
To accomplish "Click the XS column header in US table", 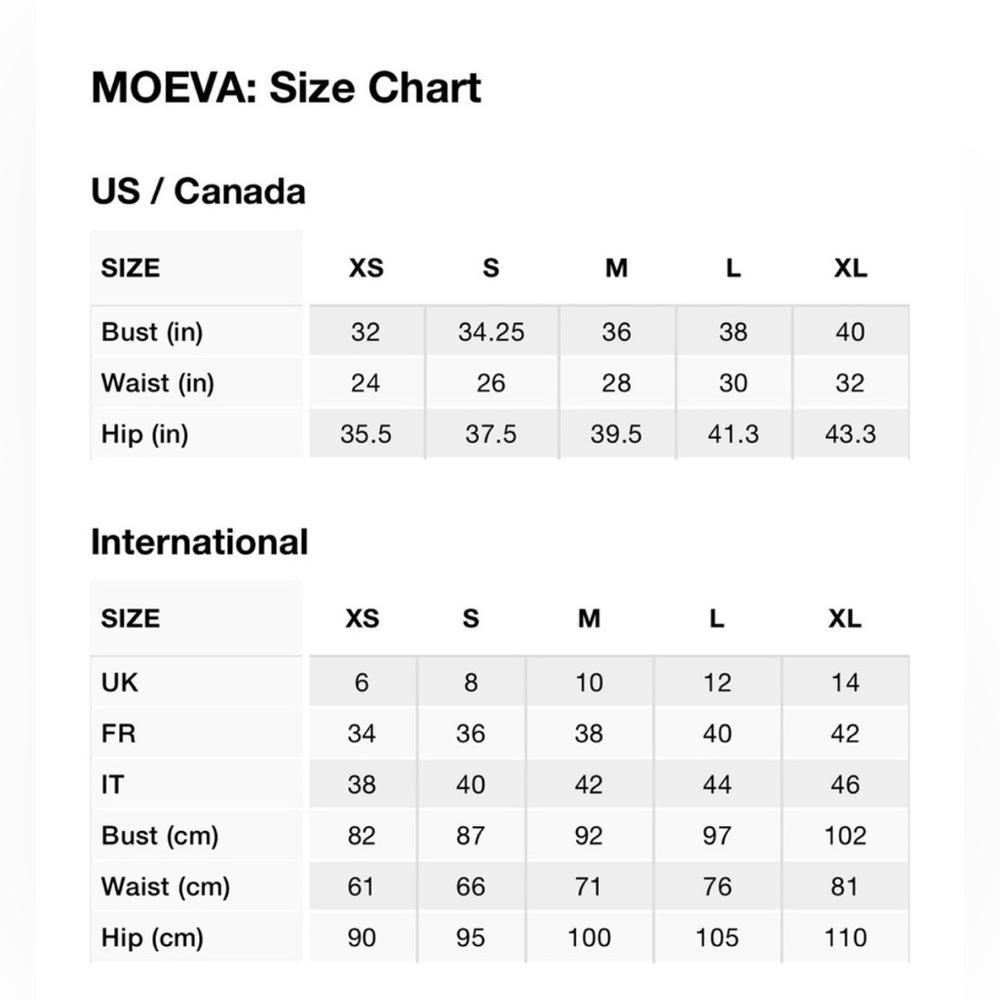I will tap(366, 268).
